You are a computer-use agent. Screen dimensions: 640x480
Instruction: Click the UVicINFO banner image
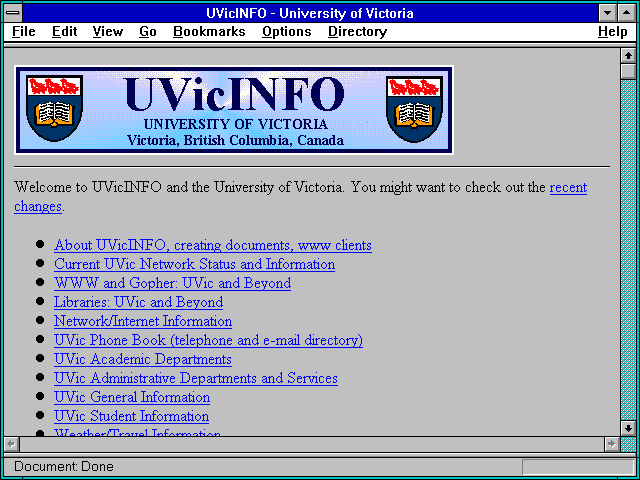coord(234,110)
